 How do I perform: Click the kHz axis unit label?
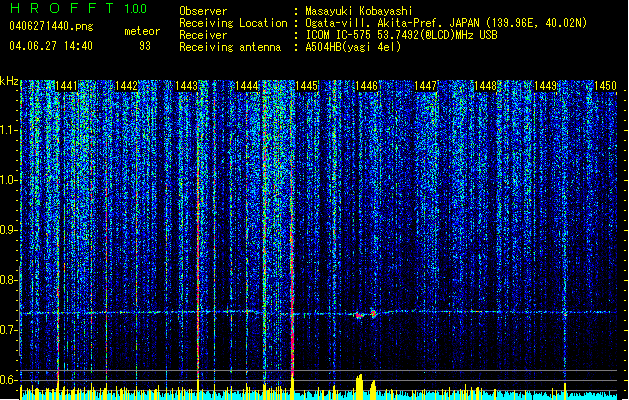[9, 81]
